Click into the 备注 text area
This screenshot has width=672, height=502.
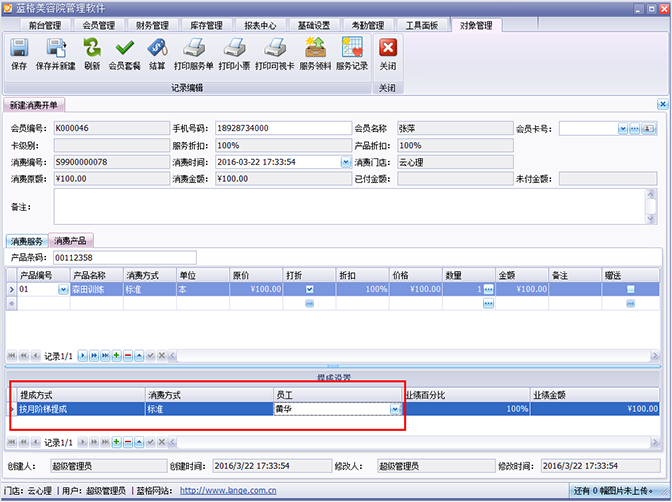pos(349,207)
